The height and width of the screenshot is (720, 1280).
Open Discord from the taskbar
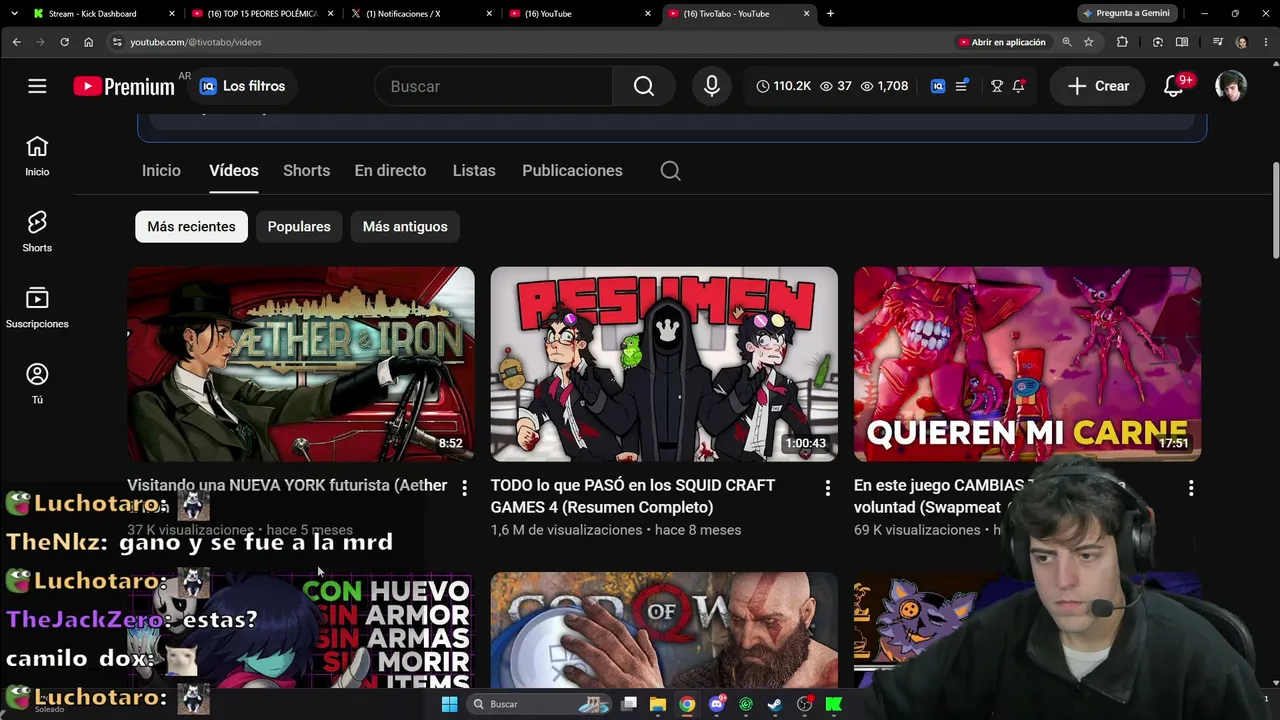[x=716, y=704]
